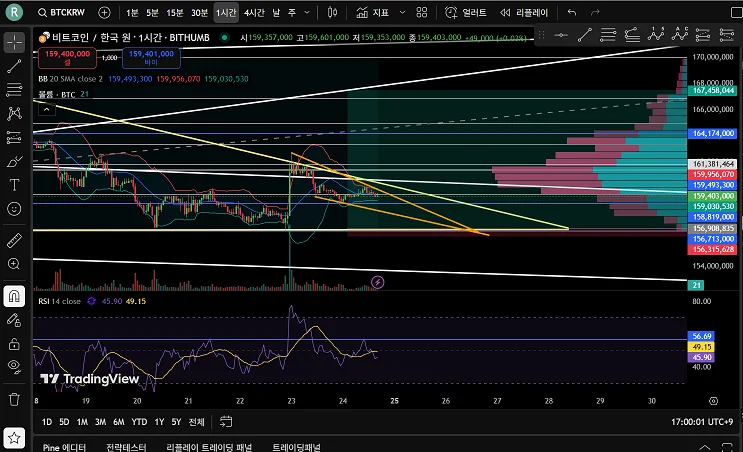Set range to 1Y
This screenshot has height=452, width=743.
pos(159,422)
